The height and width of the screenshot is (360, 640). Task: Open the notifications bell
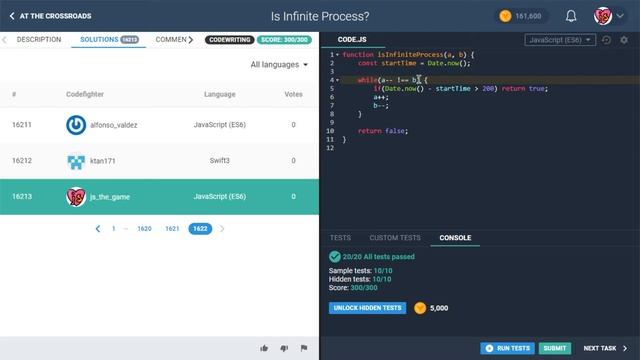pyautogui.click(x=571, y=16)
